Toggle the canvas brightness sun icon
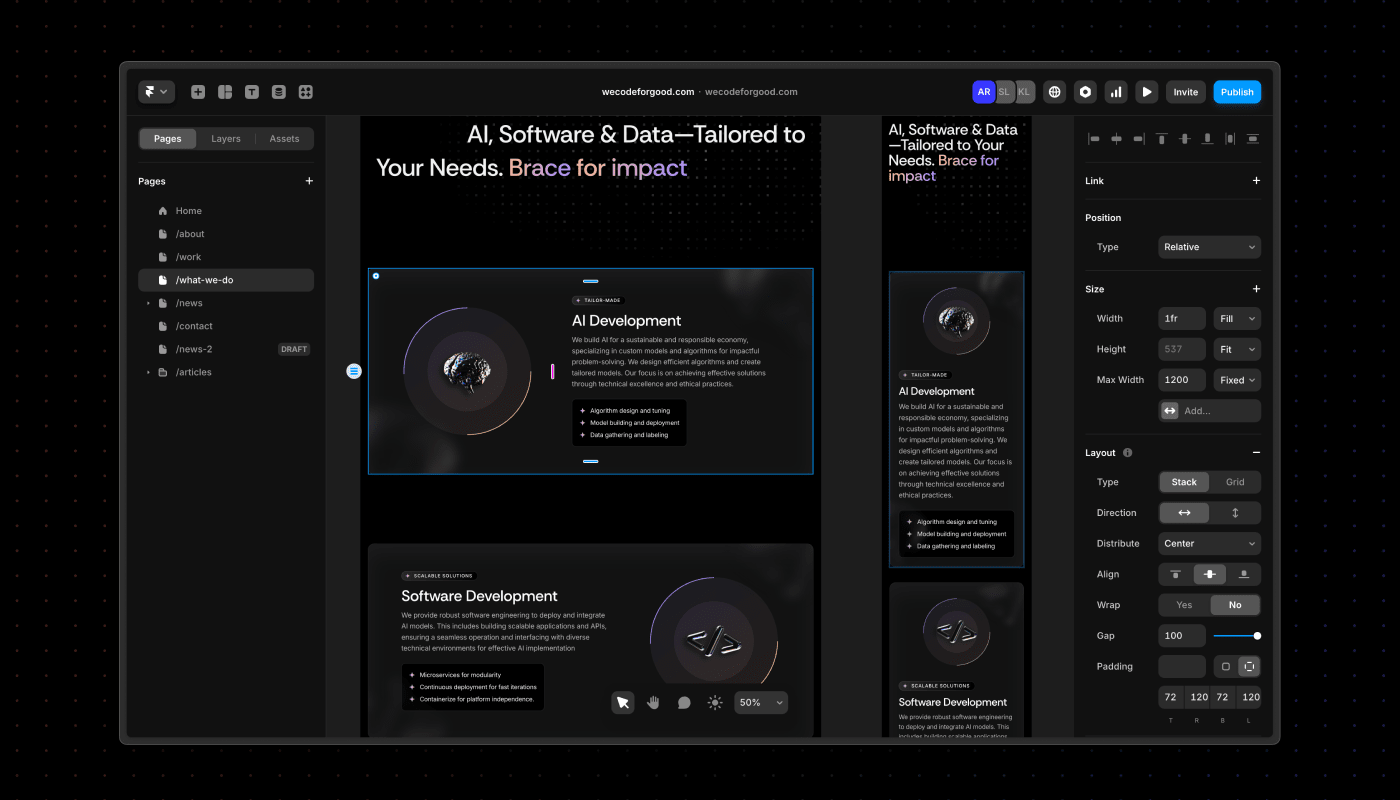 point(715,702)
